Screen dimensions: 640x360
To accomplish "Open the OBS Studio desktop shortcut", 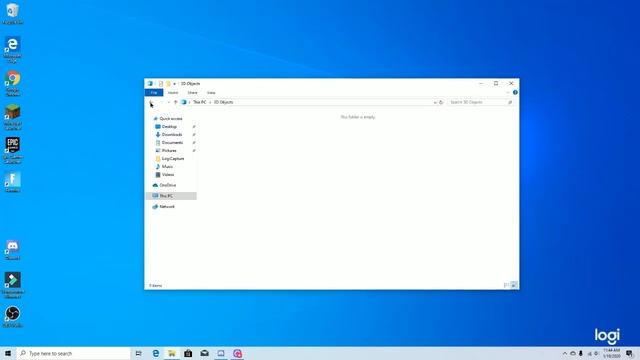I will 12,317.
